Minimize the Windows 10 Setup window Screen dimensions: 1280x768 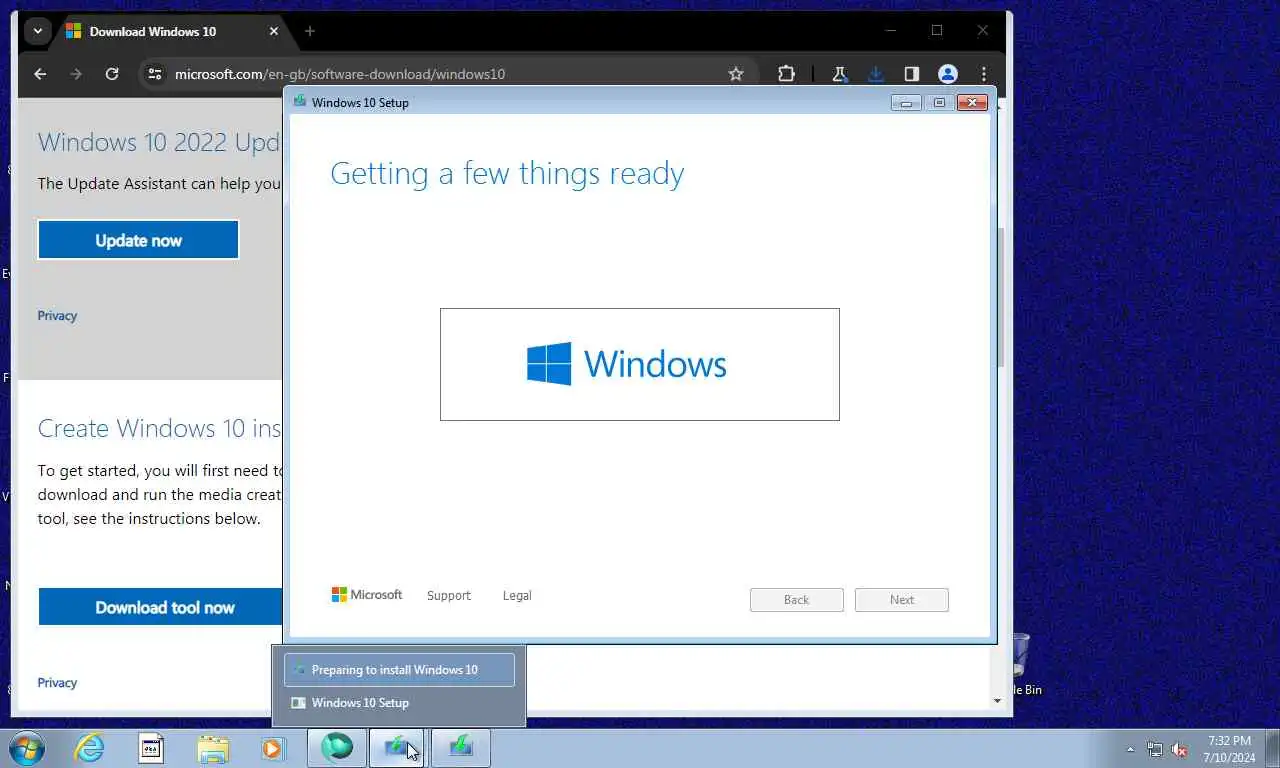906,102
